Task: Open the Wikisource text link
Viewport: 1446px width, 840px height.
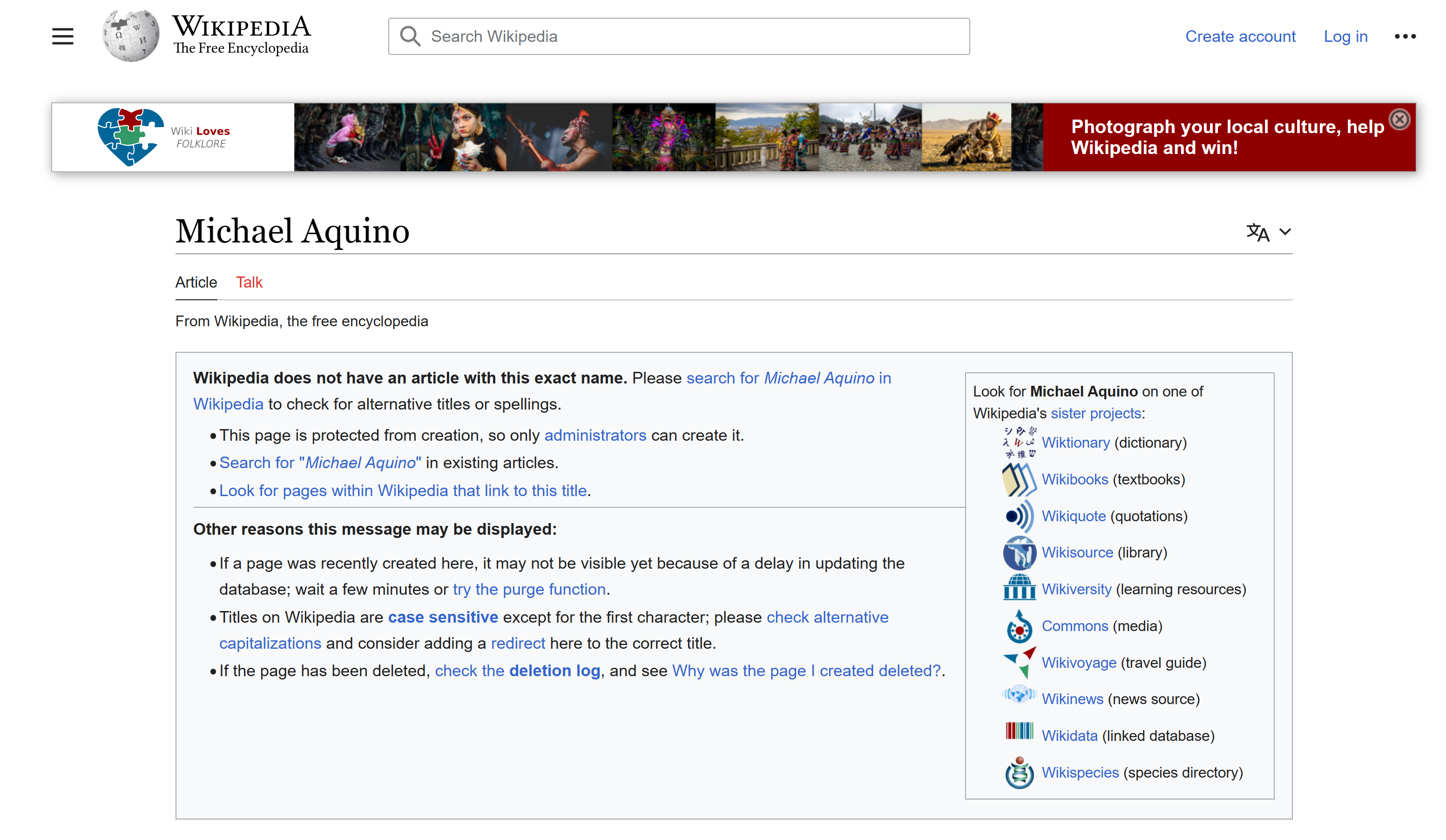Action: [x=1077, y=552]
